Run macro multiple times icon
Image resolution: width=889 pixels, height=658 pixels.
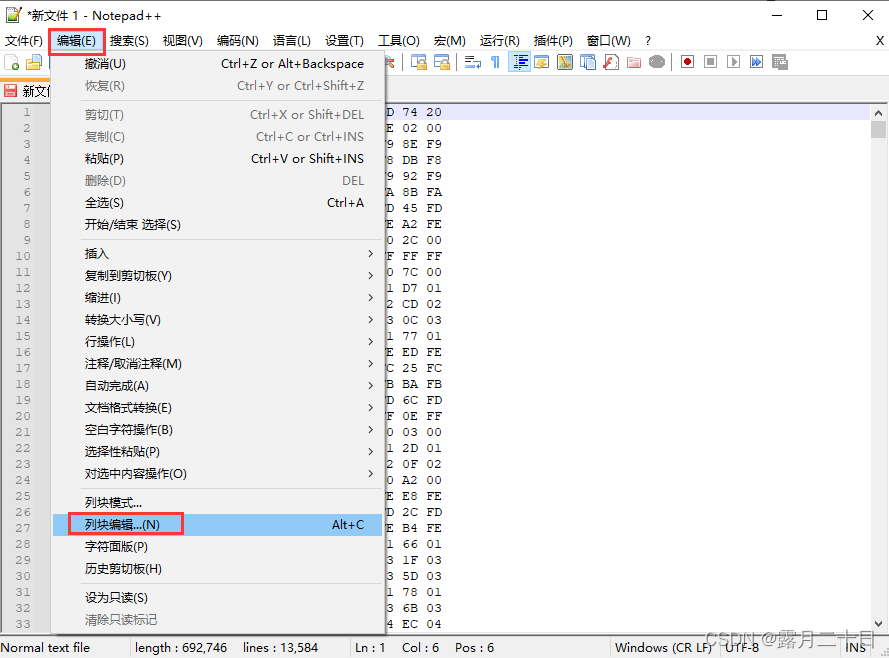(756, 62)
